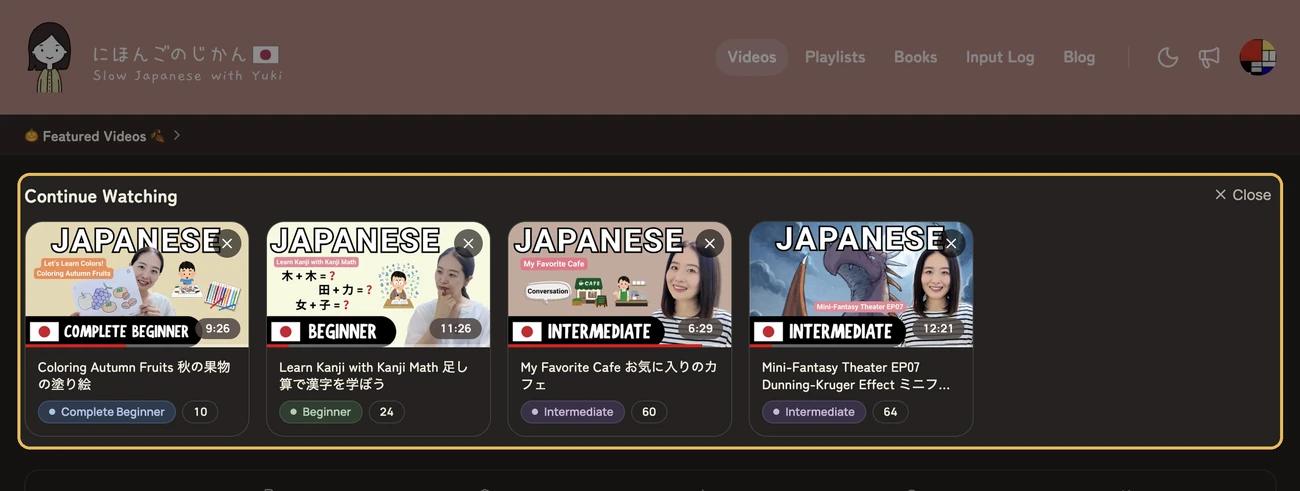Open title My Favorite Cafe お気に入りのカフェ
The image size is (1300, 491).
point(619,375)
